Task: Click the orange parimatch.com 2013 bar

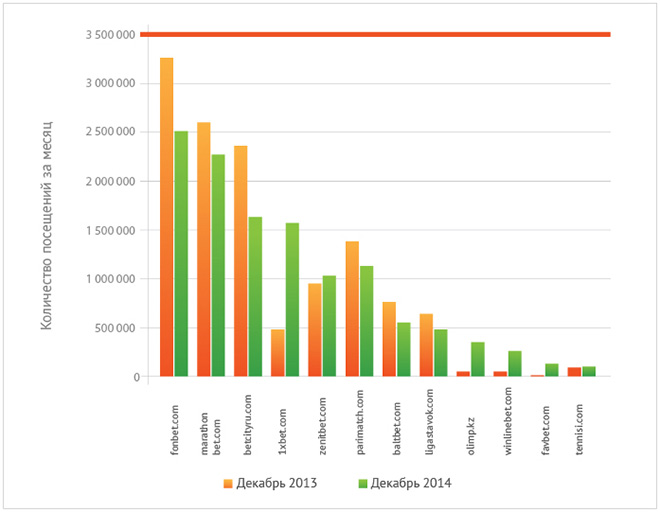Action: 352,309
